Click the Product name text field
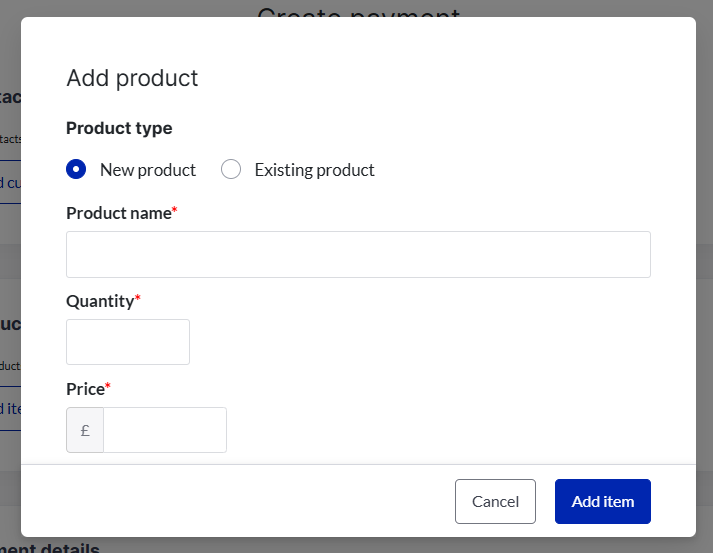 coord(358,254)
